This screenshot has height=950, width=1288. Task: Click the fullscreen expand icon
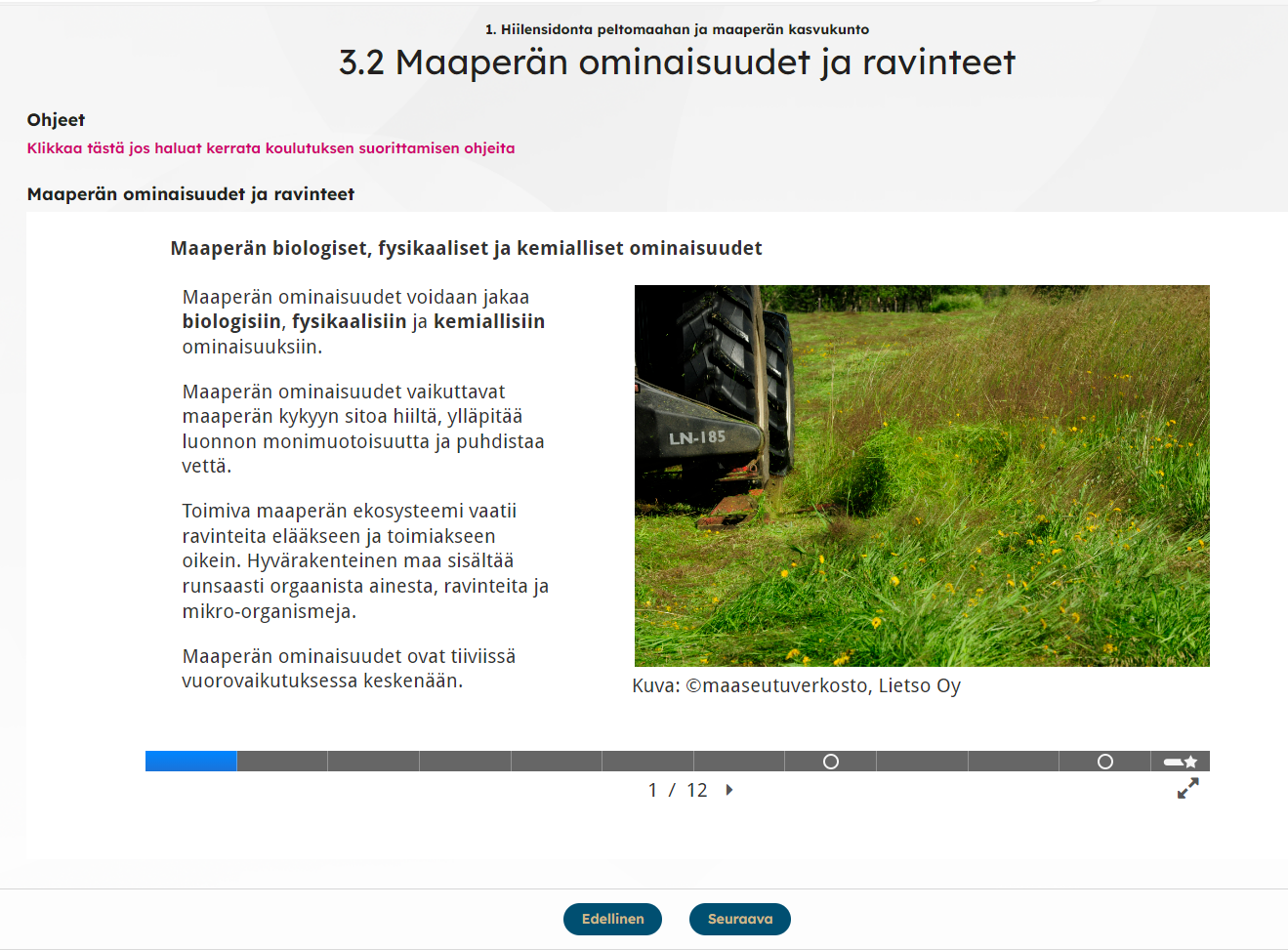[1187, 788]
